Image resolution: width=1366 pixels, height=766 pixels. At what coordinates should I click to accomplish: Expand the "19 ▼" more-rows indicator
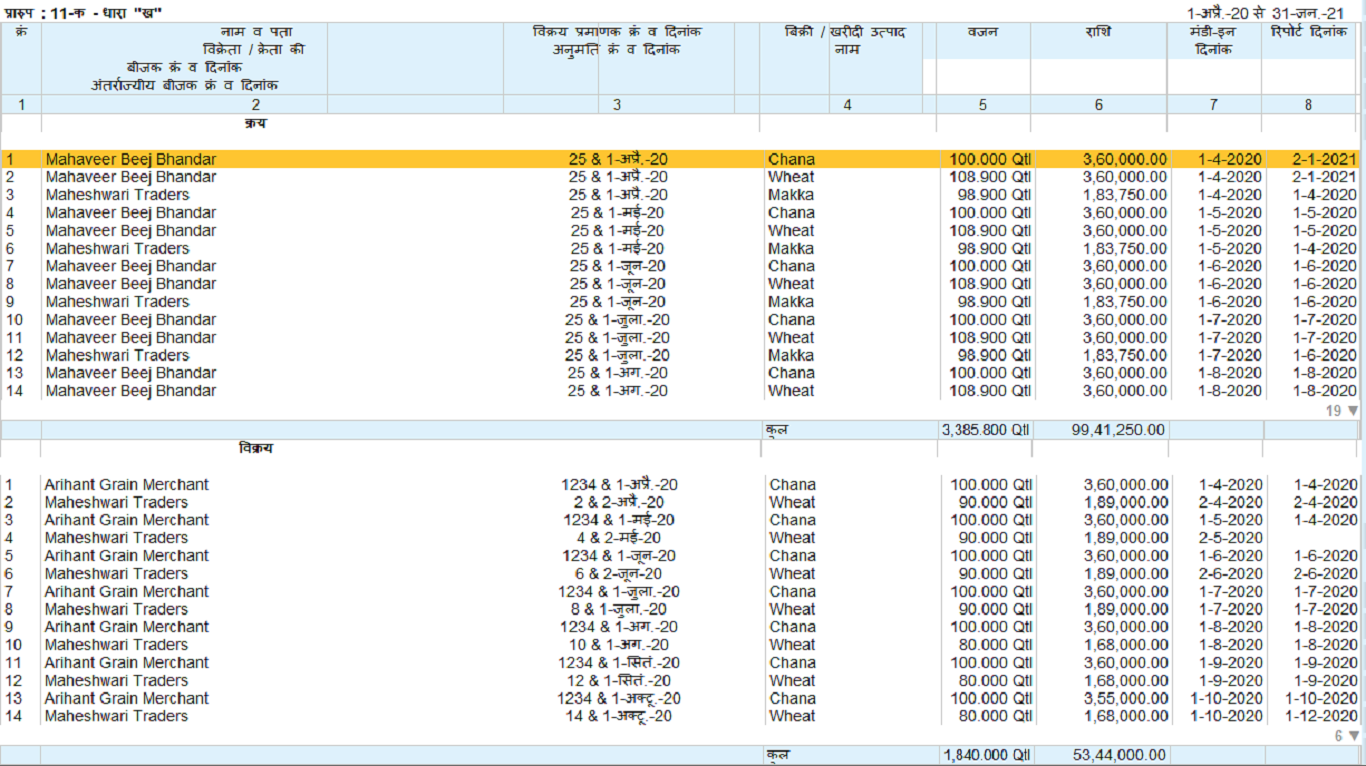pyautogui.click(x=1342, y=410)
